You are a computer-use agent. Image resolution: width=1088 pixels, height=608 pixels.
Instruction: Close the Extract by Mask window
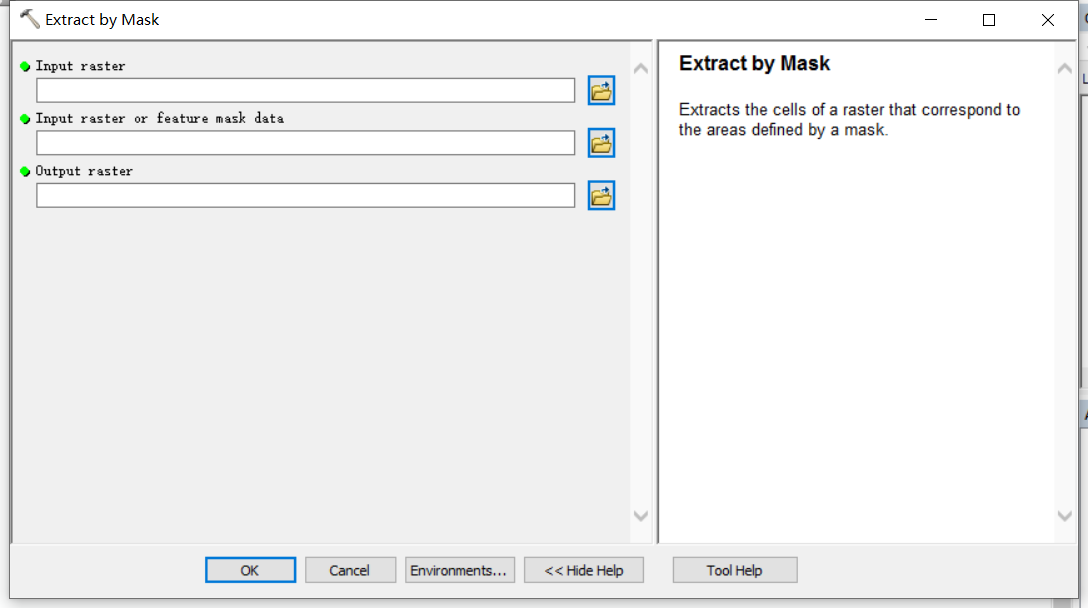point(1048,19)
